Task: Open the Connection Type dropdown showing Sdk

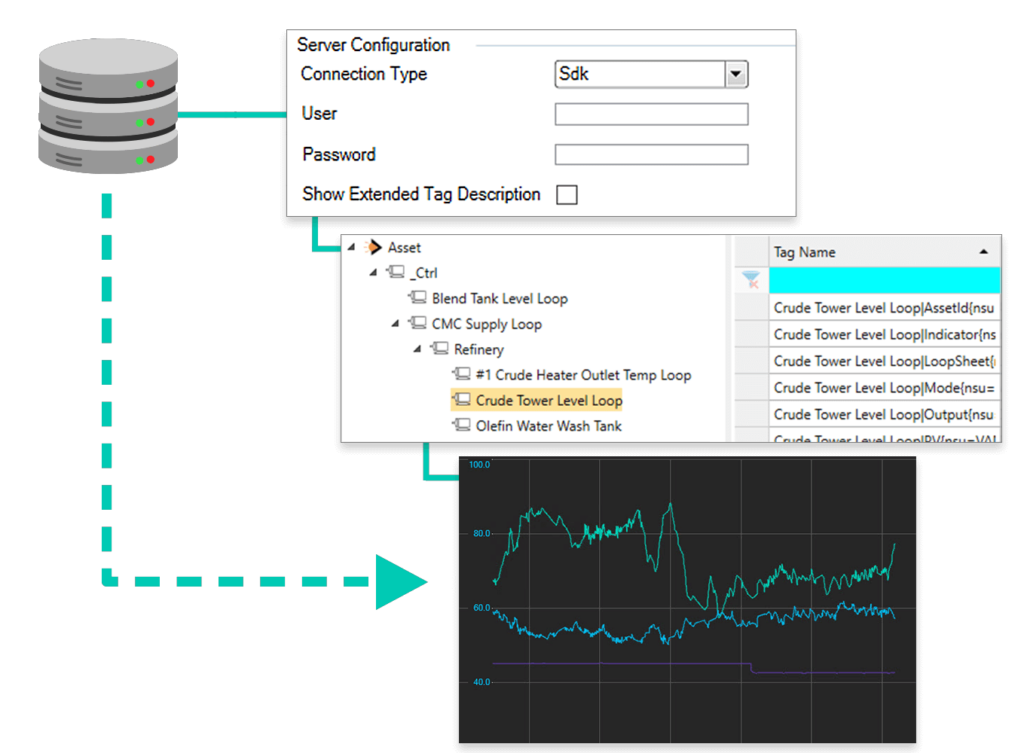Action: (734, 74)
